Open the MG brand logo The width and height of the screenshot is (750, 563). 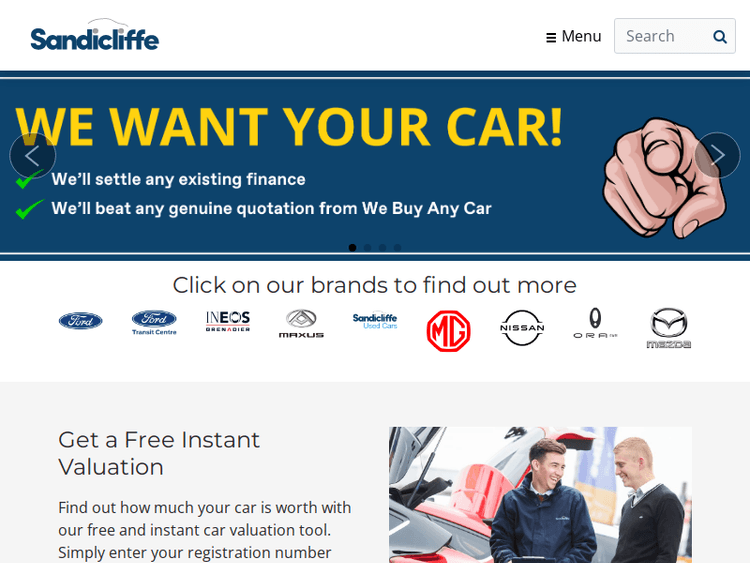coord(449,331)
